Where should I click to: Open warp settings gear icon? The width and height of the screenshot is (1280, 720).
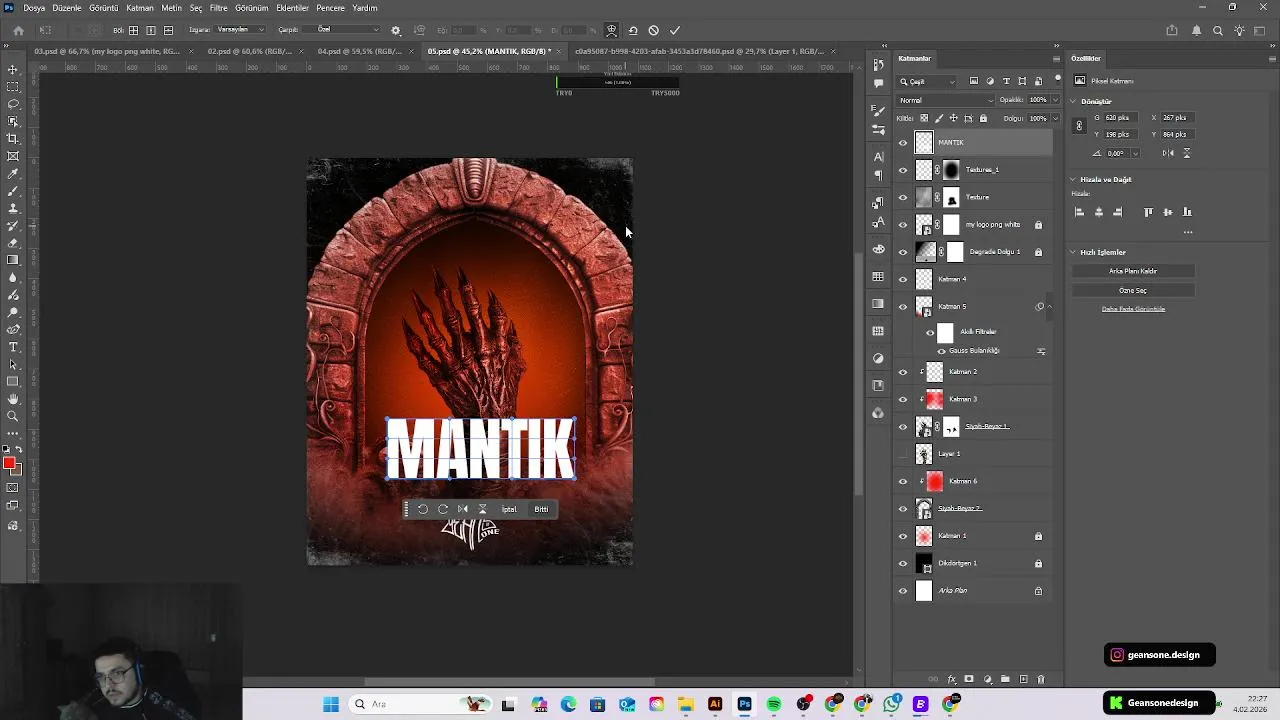tap(396, 30)
